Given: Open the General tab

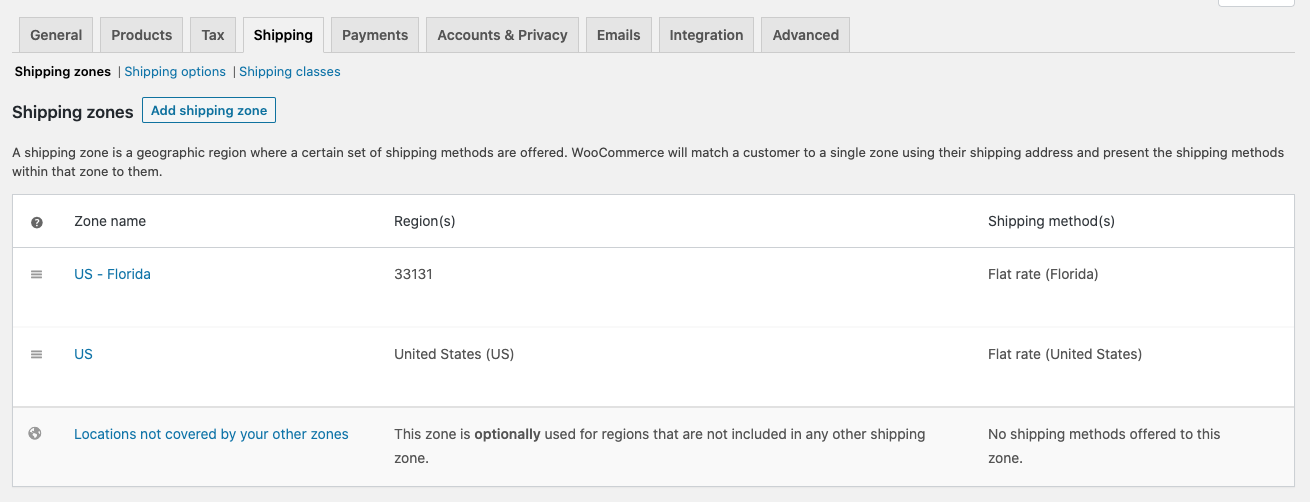Looking at the screenshot, I should point(56,35).
